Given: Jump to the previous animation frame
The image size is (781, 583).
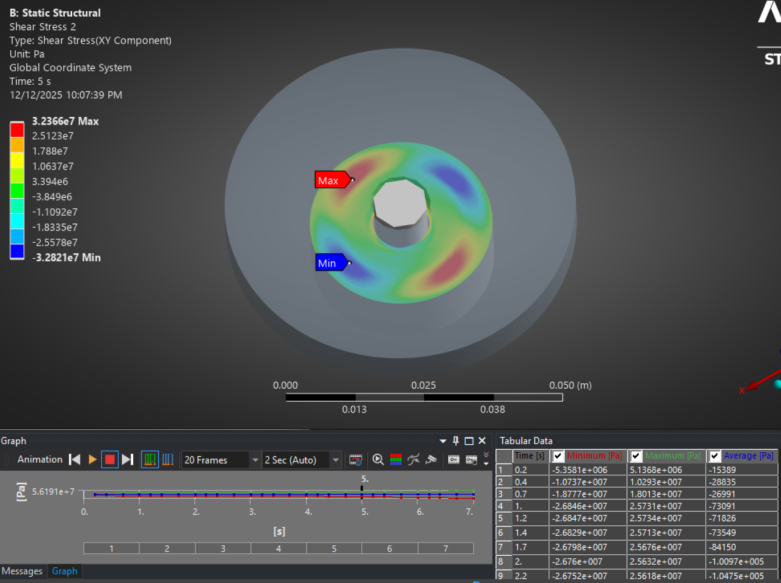Looking at the screenshot, I should click(x=74, y=460).
